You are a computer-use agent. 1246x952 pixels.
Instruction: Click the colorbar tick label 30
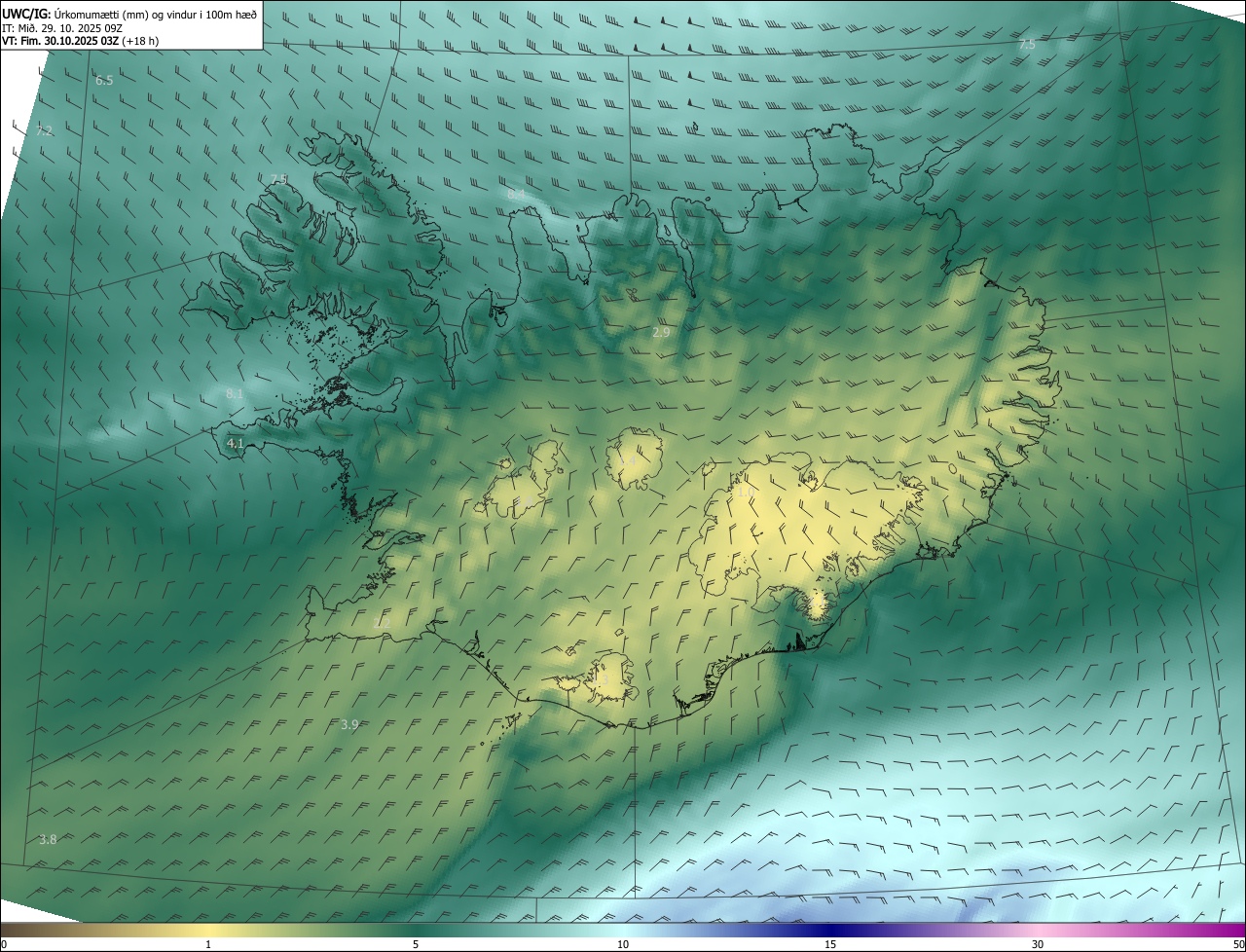1038,944
